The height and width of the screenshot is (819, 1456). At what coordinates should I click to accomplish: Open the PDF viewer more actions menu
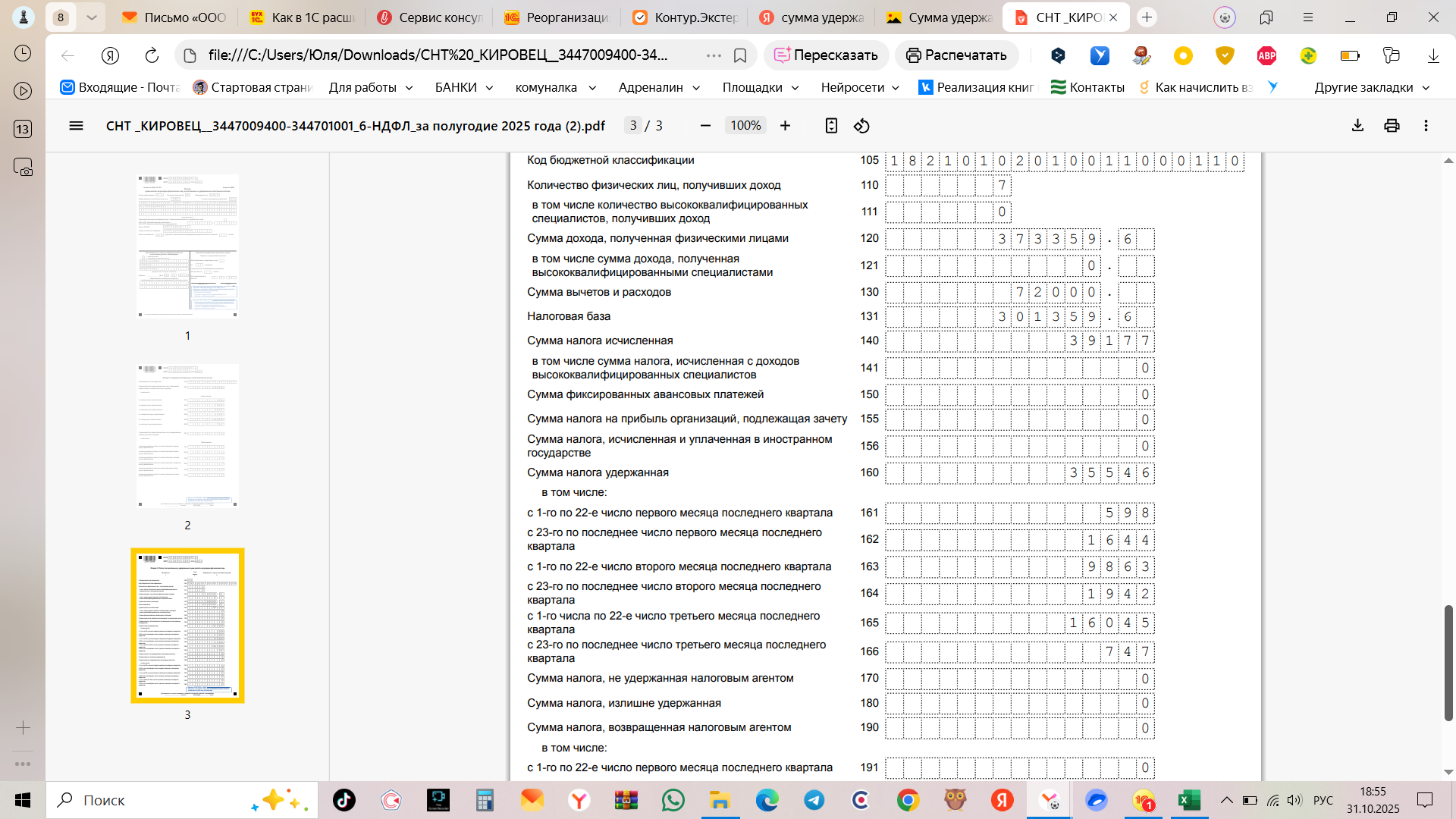tap(1426, 126)
